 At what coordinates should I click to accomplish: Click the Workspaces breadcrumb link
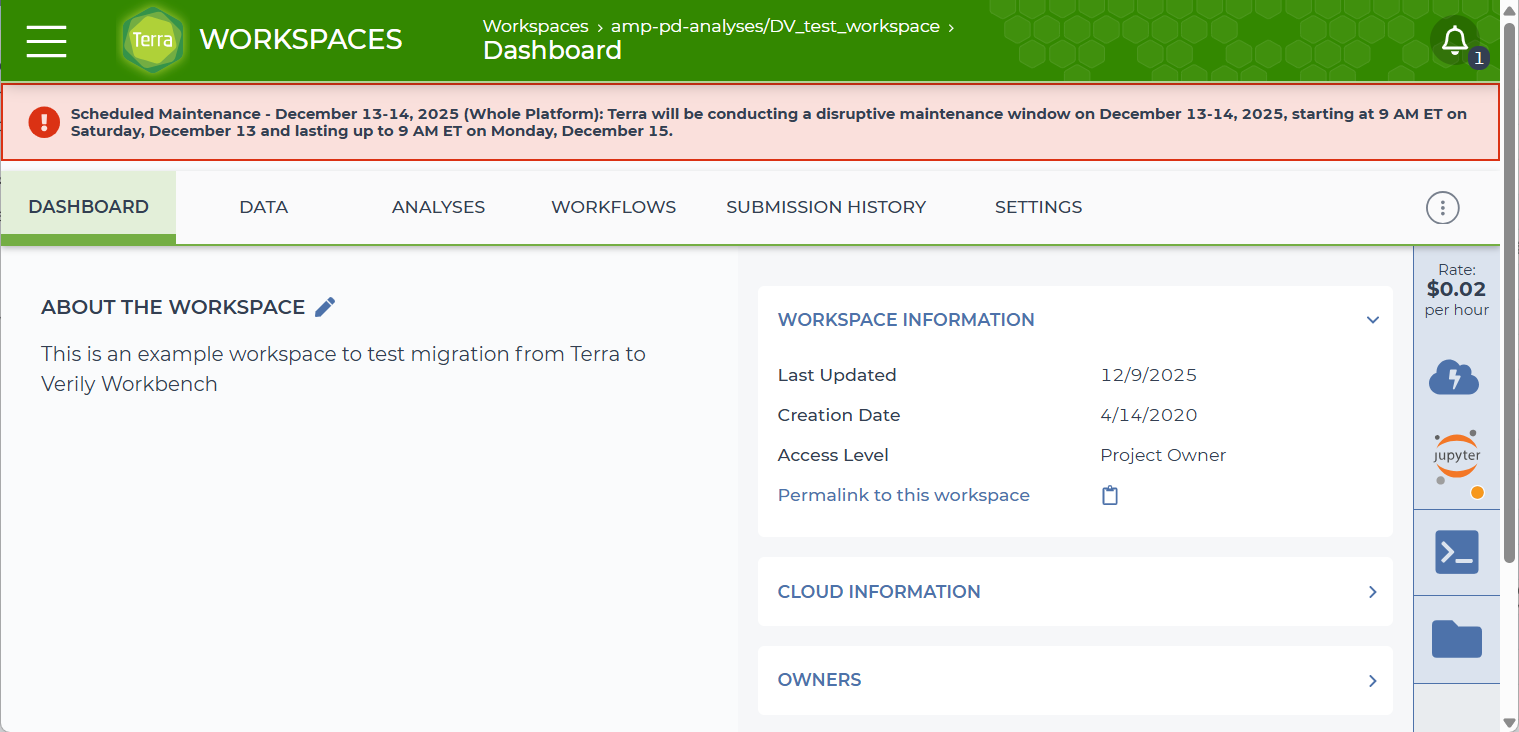click(x=535, y=26)
